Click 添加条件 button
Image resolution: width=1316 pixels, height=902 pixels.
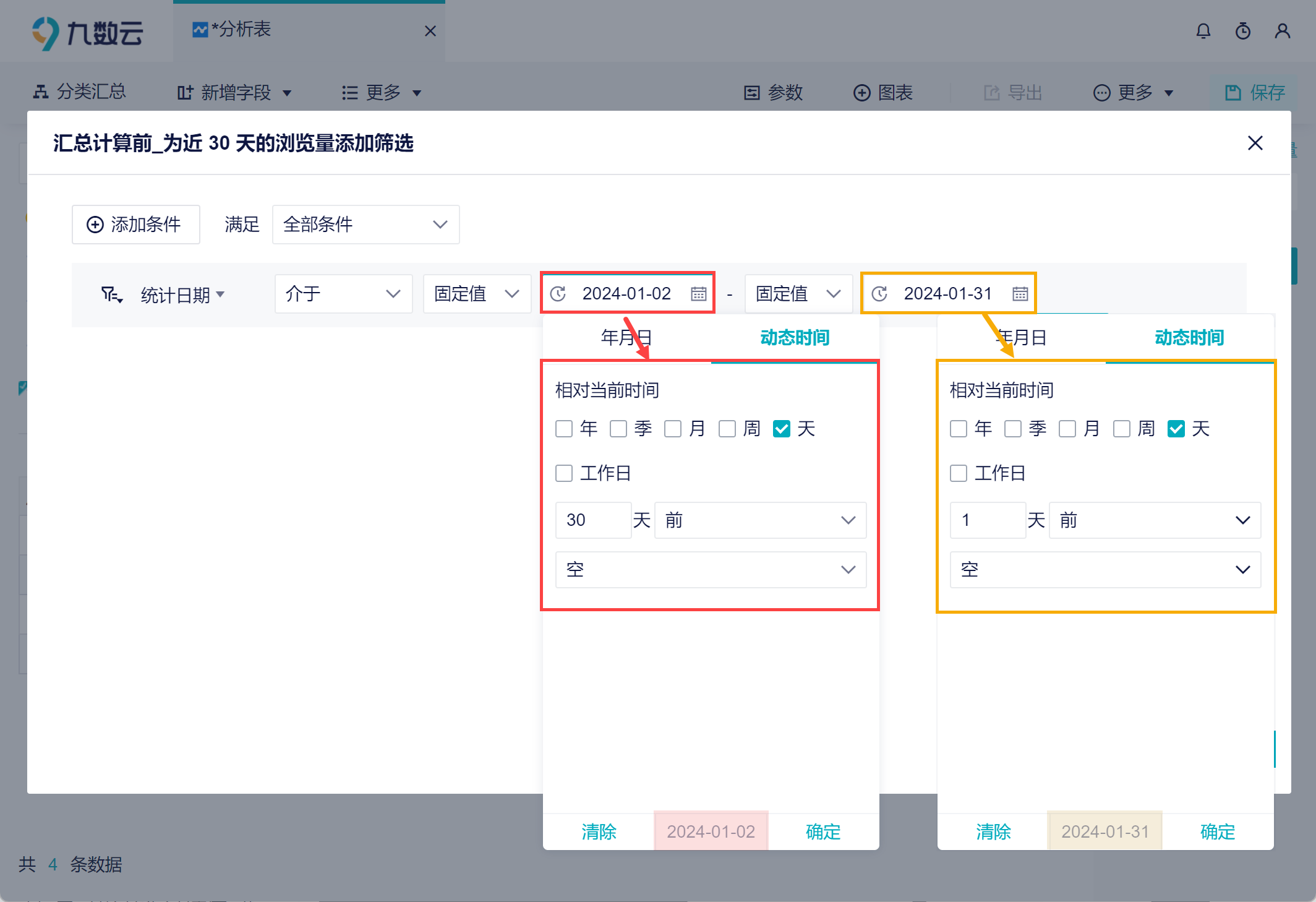(x=135, y=224)
